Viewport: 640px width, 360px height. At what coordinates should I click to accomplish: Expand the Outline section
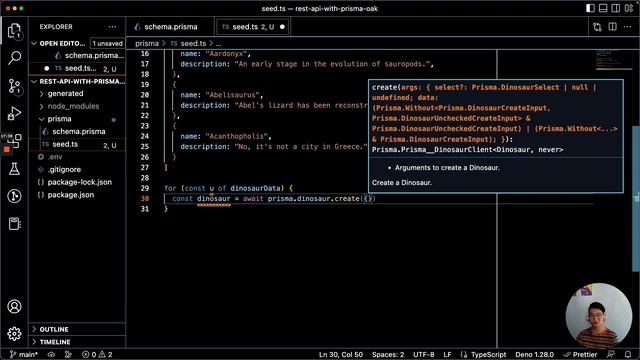78,329
